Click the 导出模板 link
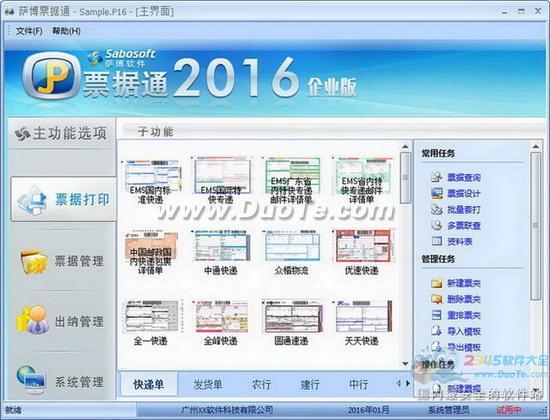 [x=464, y=347]
